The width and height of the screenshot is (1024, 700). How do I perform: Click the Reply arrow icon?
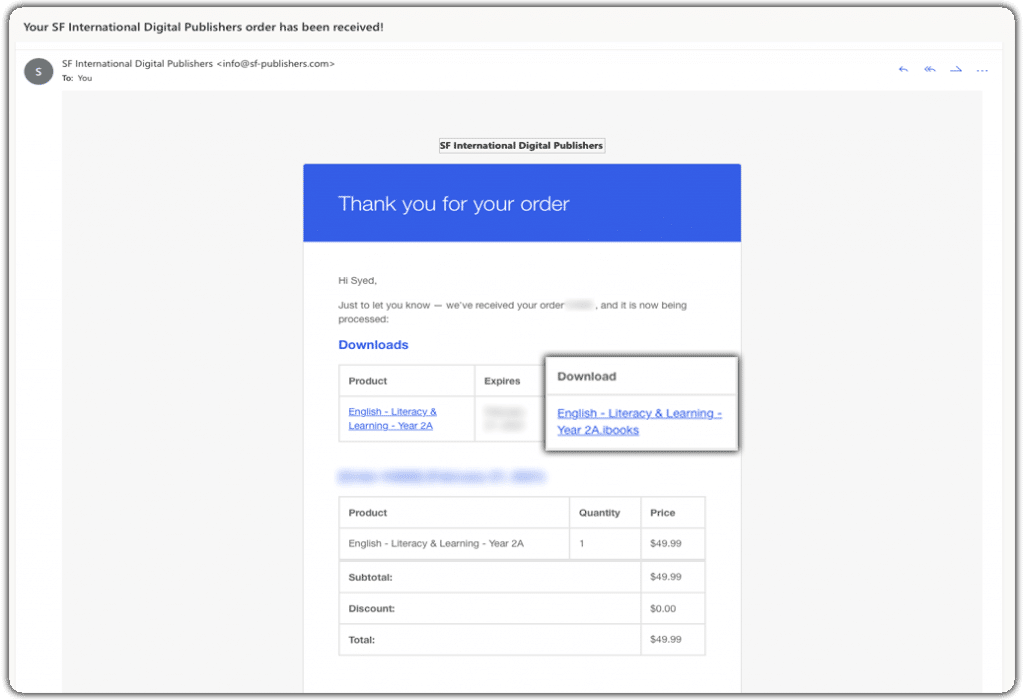coord(903,69)
